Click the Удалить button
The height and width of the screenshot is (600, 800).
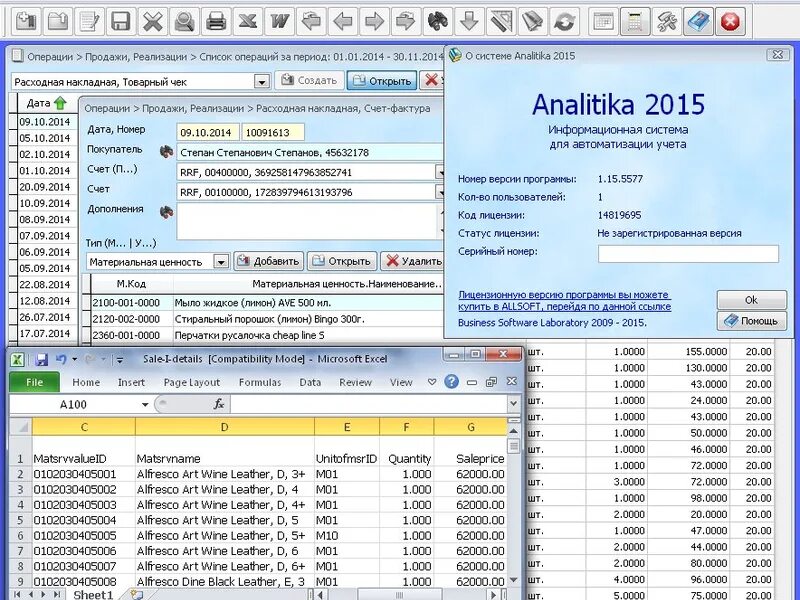[413, 261]
